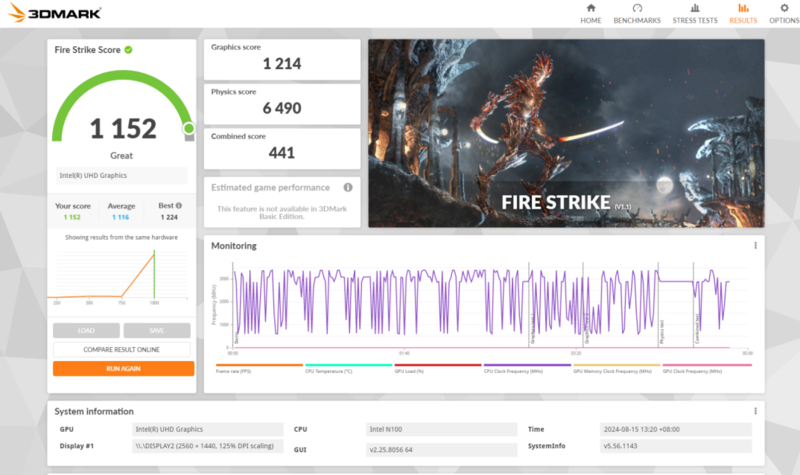Click the Load button

pyautogui.click(x=86, y=330)
